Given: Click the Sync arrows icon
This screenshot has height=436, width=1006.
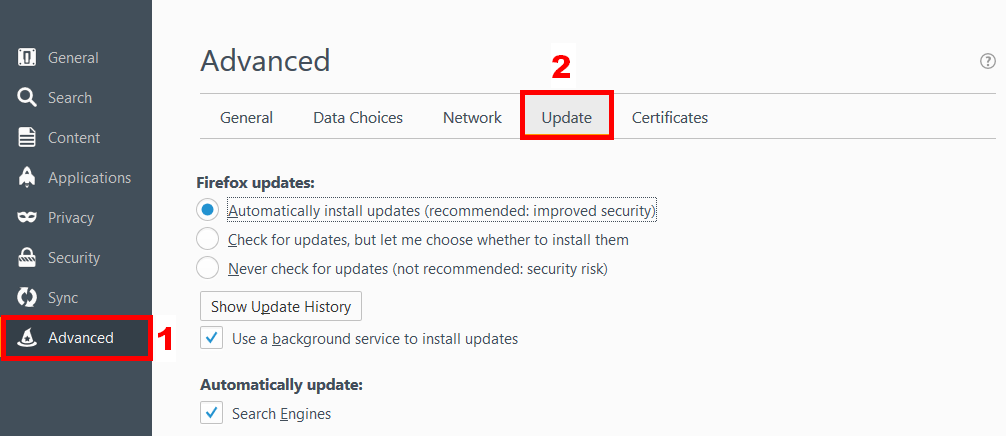Looking at the screenshot, I should click(27, 298).
